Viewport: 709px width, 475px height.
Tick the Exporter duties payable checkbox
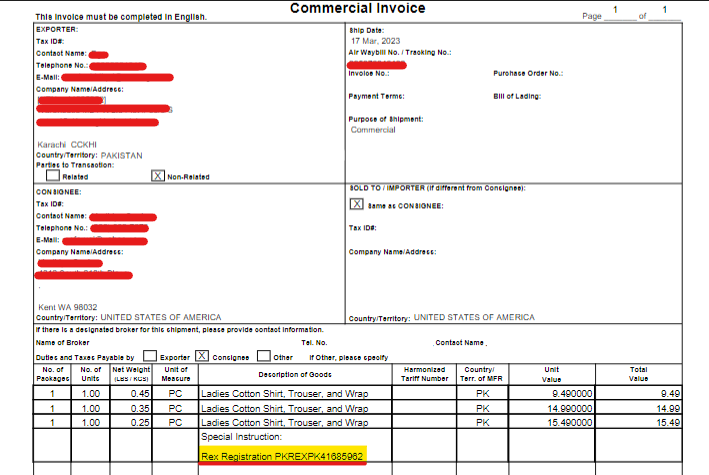point(149,355)
